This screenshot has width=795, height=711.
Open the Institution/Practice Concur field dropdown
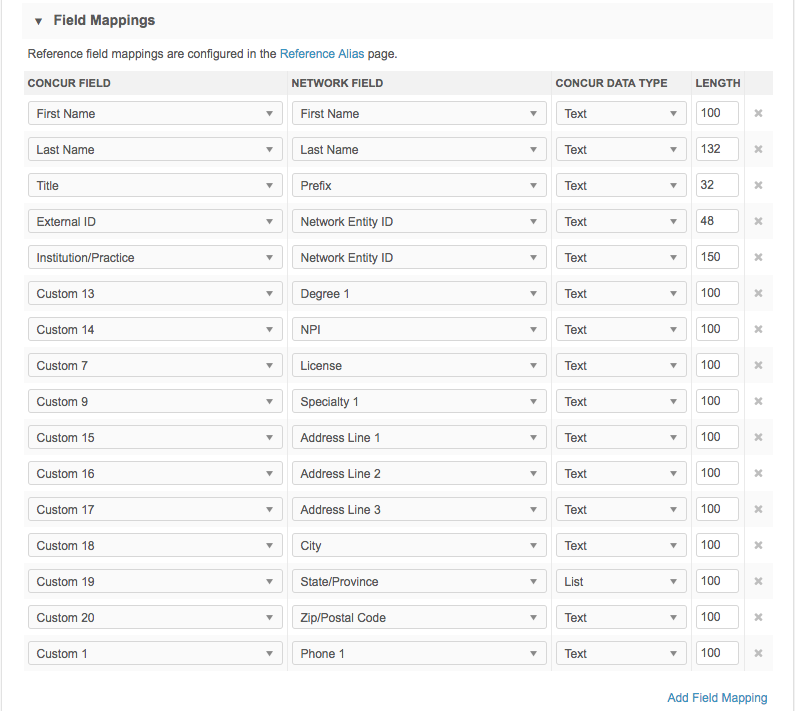click(x=155, y=258)
